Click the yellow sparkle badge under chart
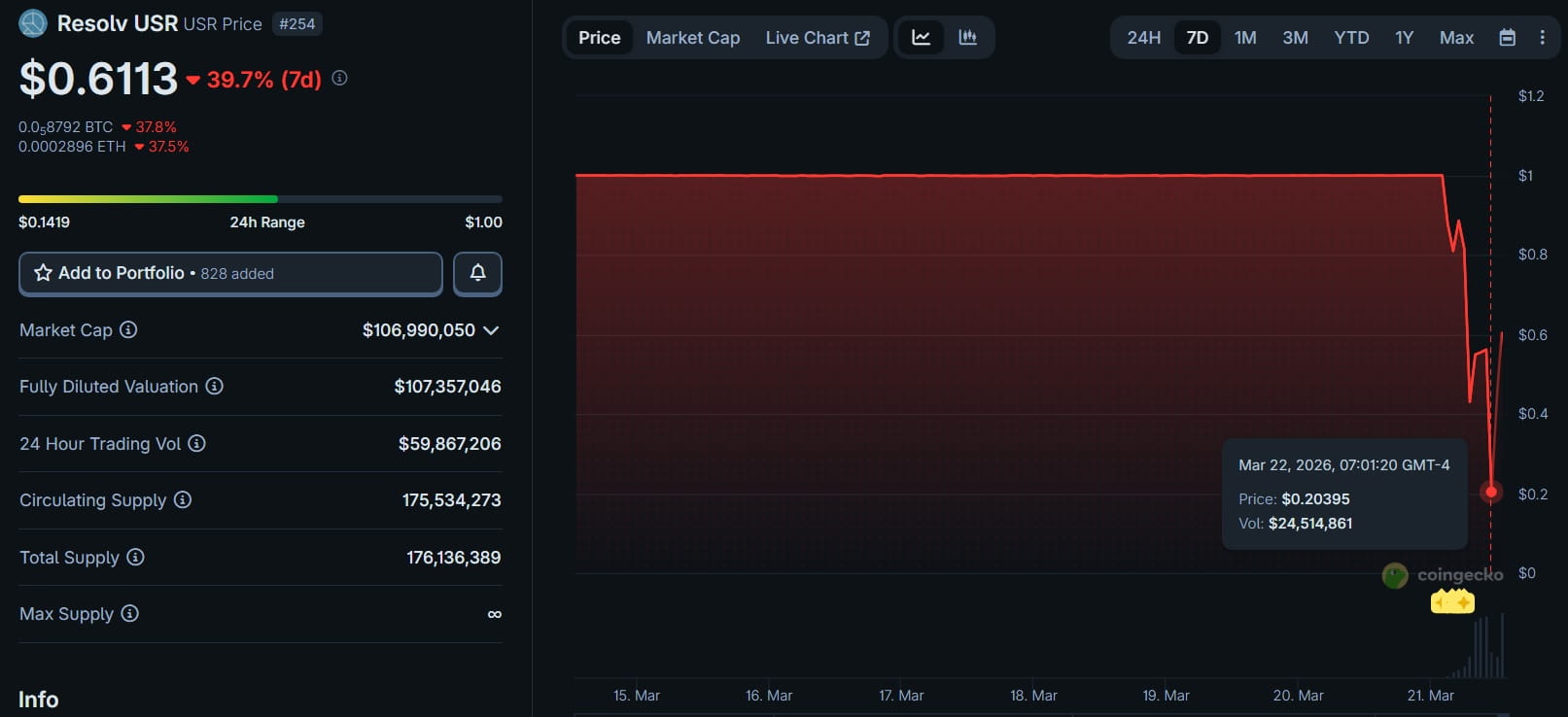The width and height of the screenshot is (1568, 717). [x=1452, y=602]
